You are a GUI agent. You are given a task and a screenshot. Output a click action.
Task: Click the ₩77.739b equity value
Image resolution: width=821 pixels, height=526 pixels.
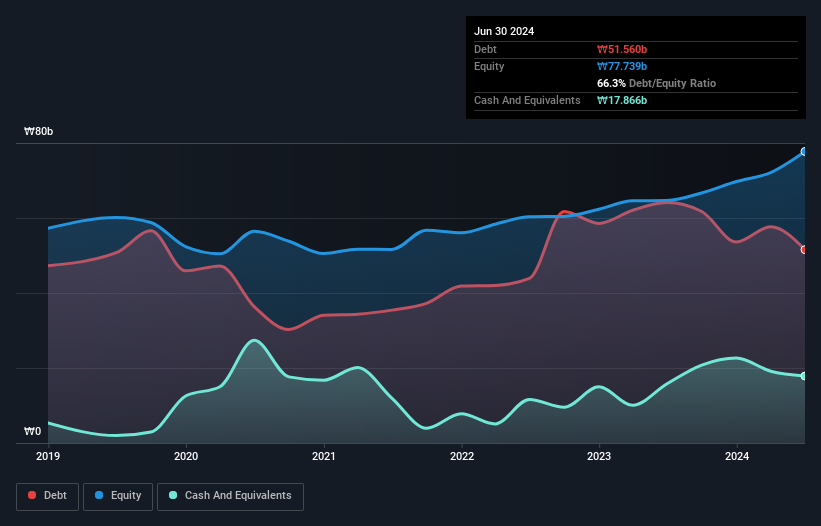[x=622, y=66]
